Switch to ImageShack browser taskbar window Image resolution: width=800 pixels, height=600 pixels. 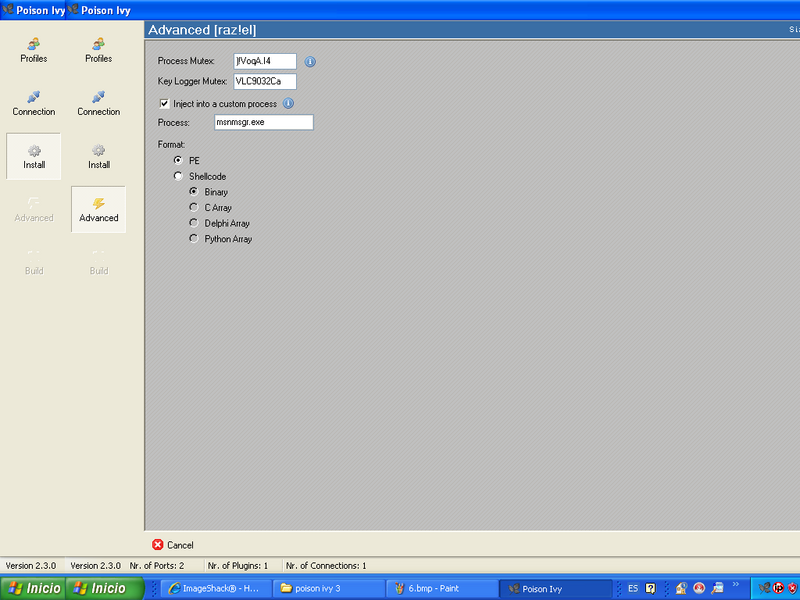(216, 589)
